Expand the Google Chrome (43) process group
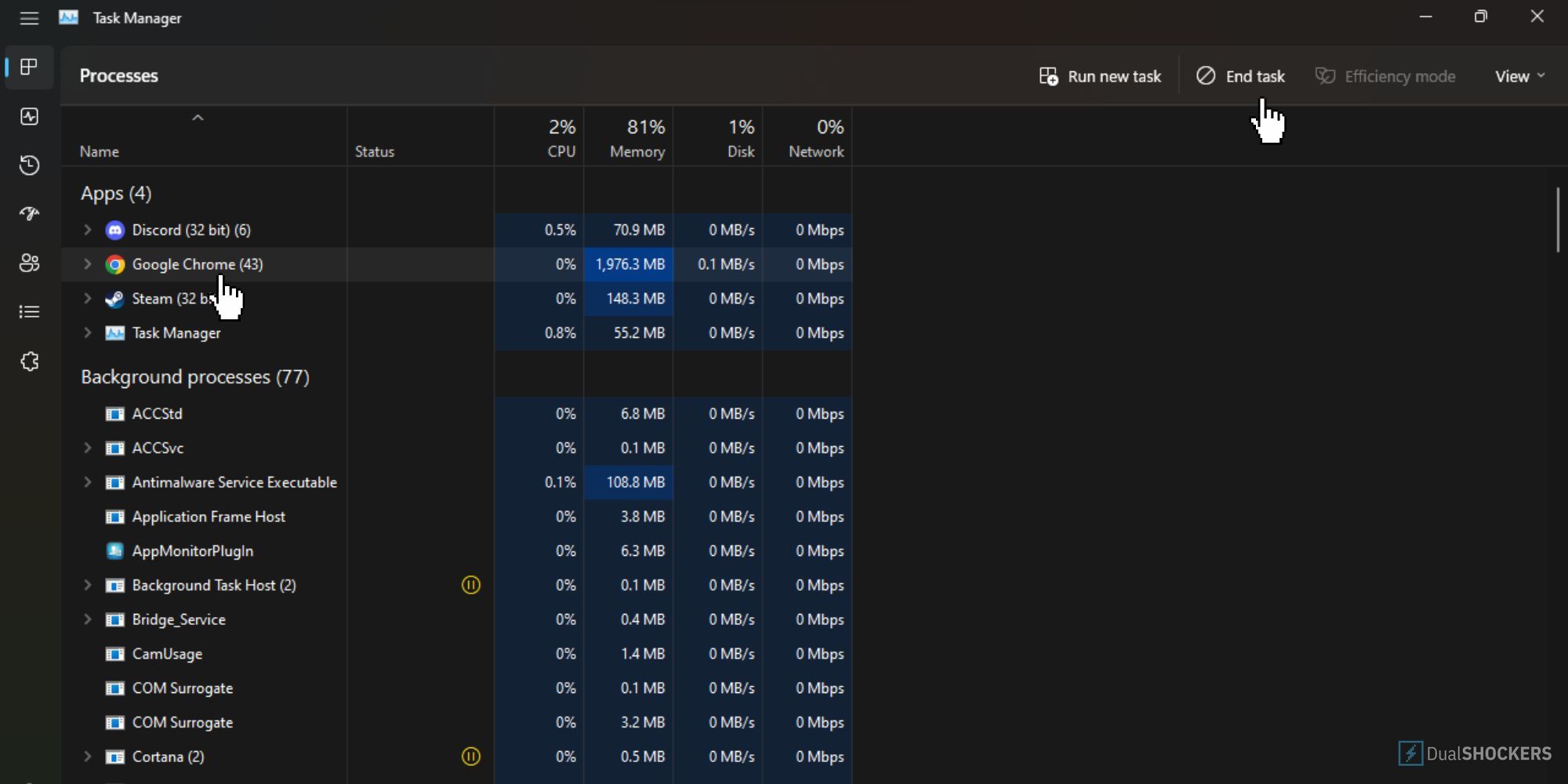The image size is (1568, 784). (x=88, y=264)
